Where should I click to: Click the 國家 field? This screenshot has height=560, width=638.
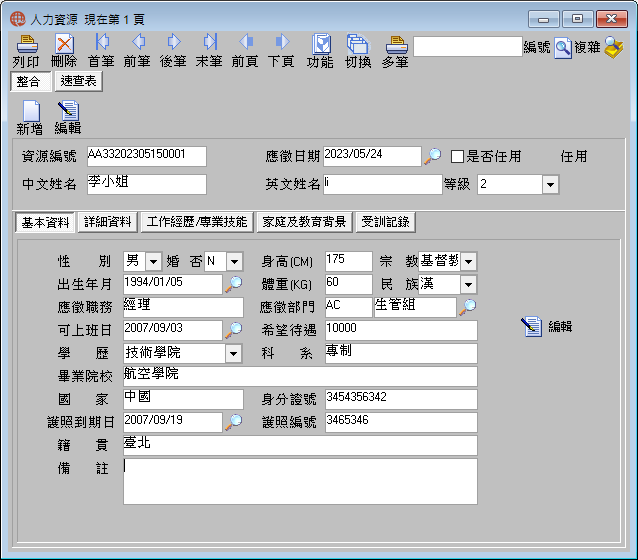click(183, 399)
